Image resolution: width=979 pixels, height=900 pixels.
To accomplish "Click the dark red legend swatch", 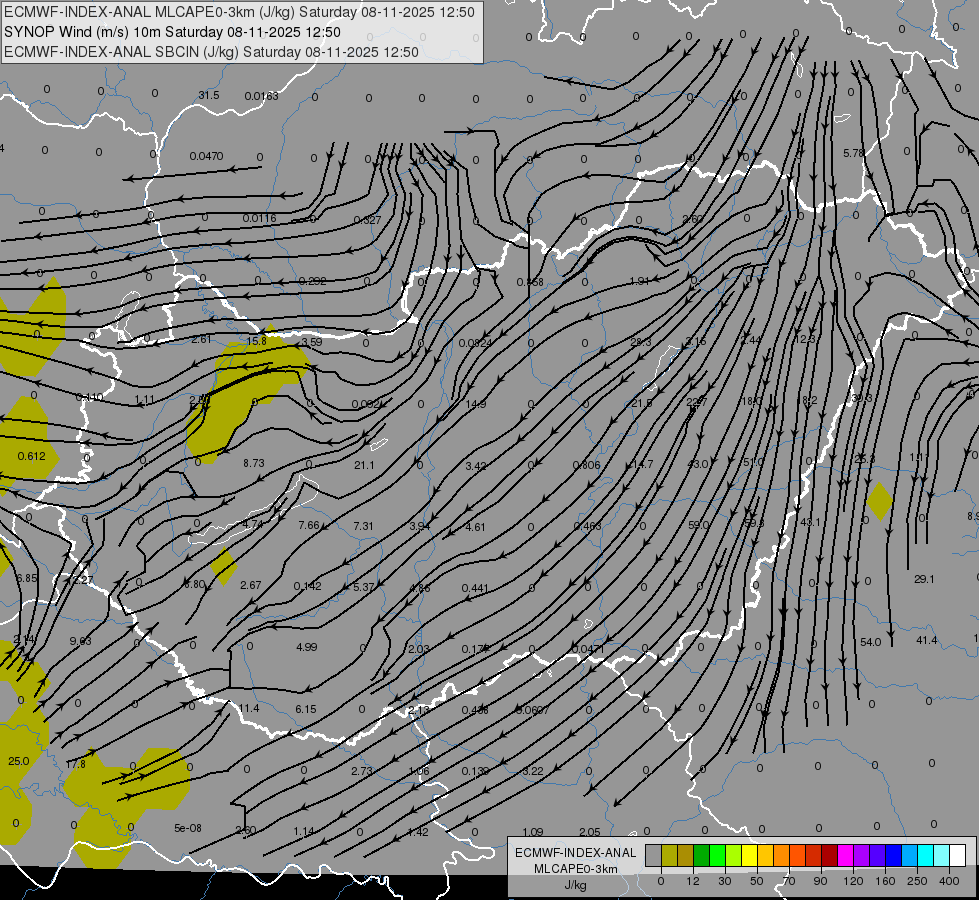I will (x=830, y=855).
